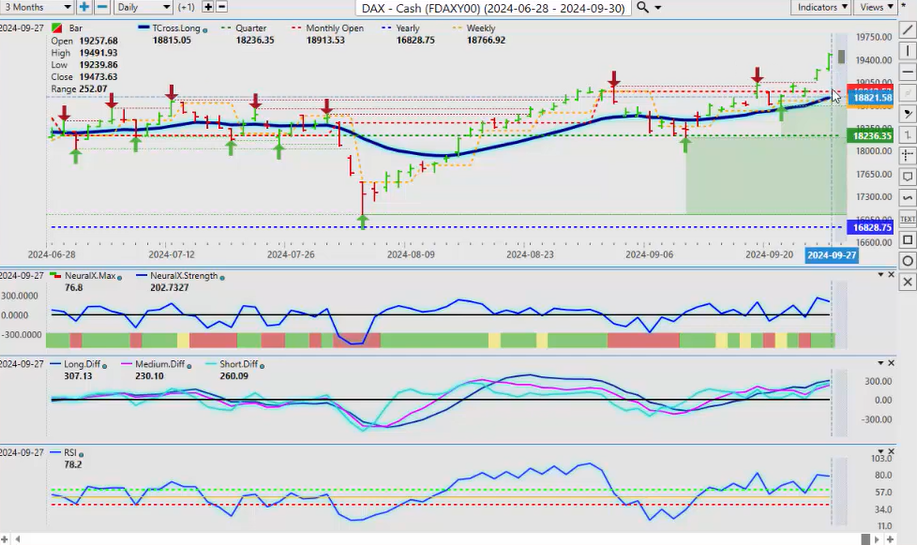Select the crosshair cursor tool
Viewport: 917px width, 545px height.
pyautogui.click(x=908, y=156)
